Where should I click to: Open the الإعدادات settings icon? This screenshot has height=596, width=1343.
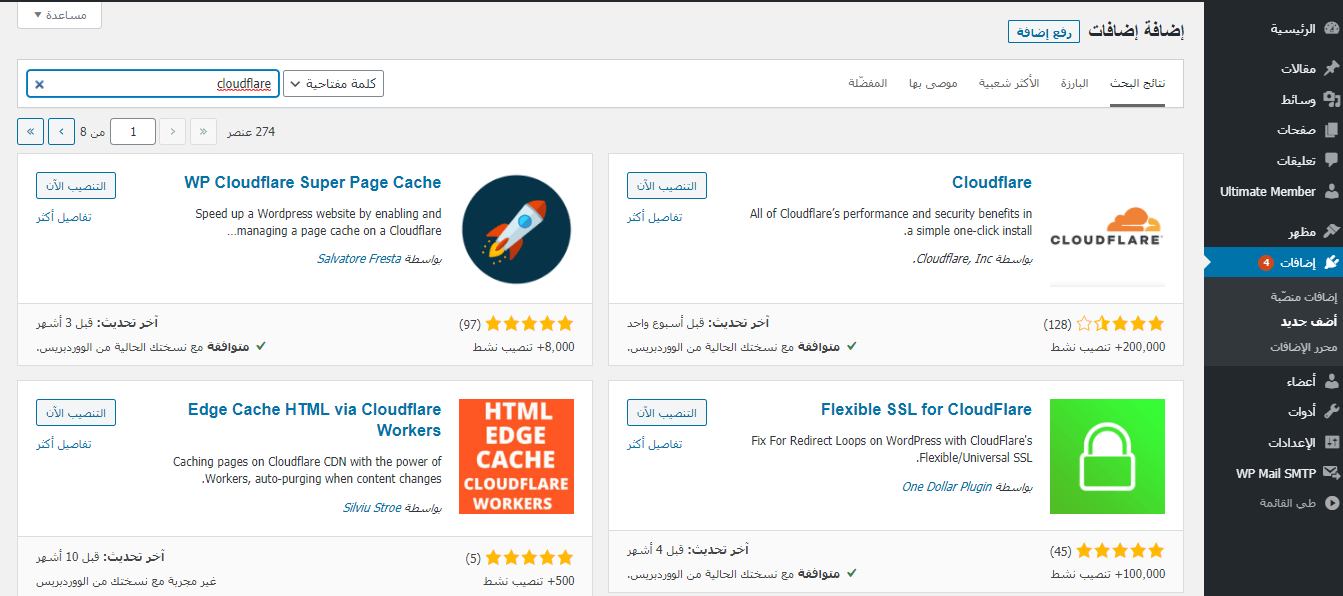coord(1330,442)
